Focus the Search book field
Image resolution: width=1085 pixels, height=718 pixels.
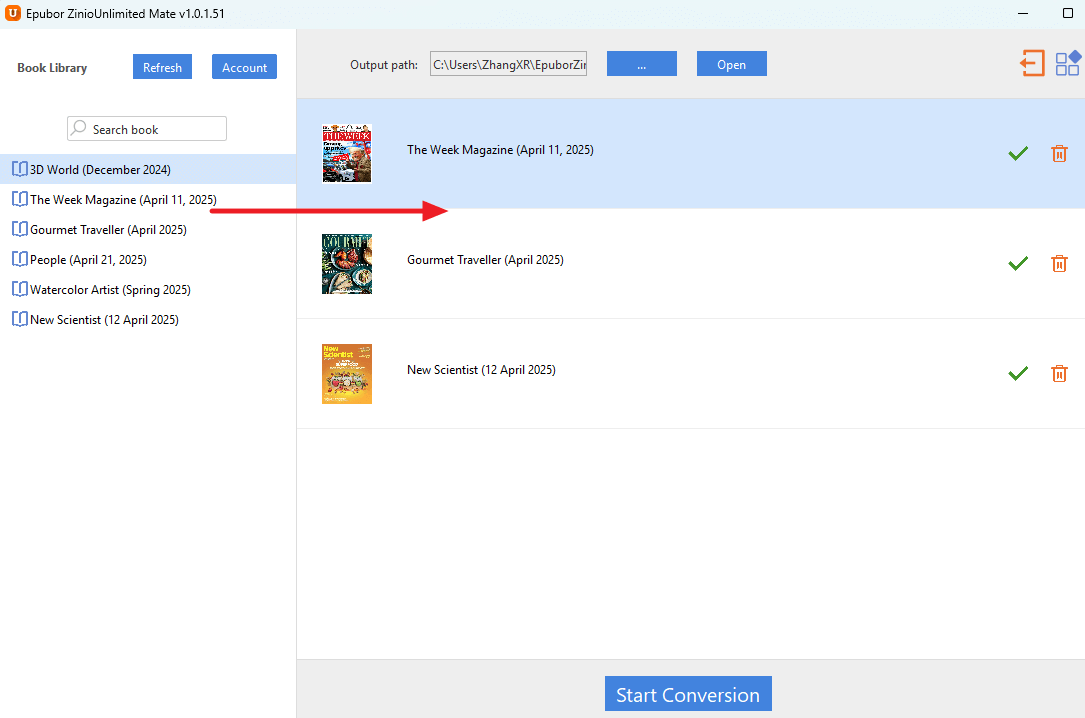[147, 129]
